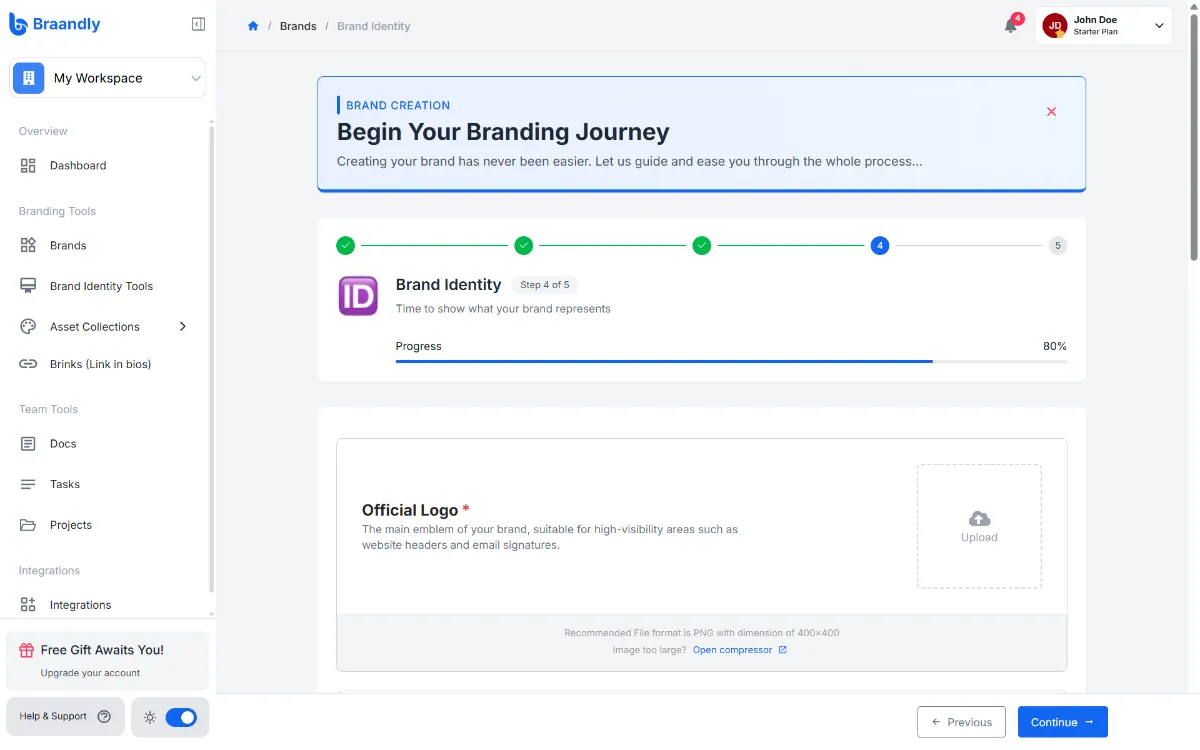Go back with Previous button
1200x750 pixels.
pos(961,722)
